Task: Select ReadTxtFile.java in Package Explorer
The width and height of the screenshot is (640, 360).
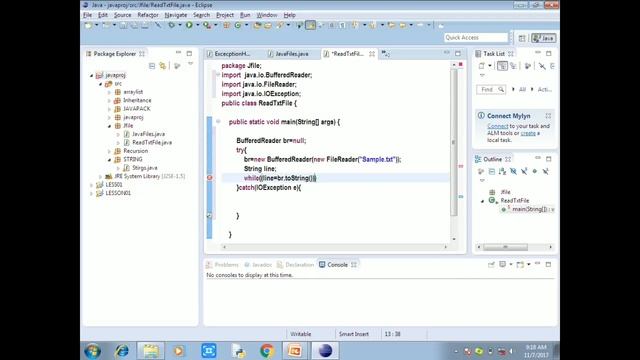Action: pyautogui.click(x=151, y=142)
